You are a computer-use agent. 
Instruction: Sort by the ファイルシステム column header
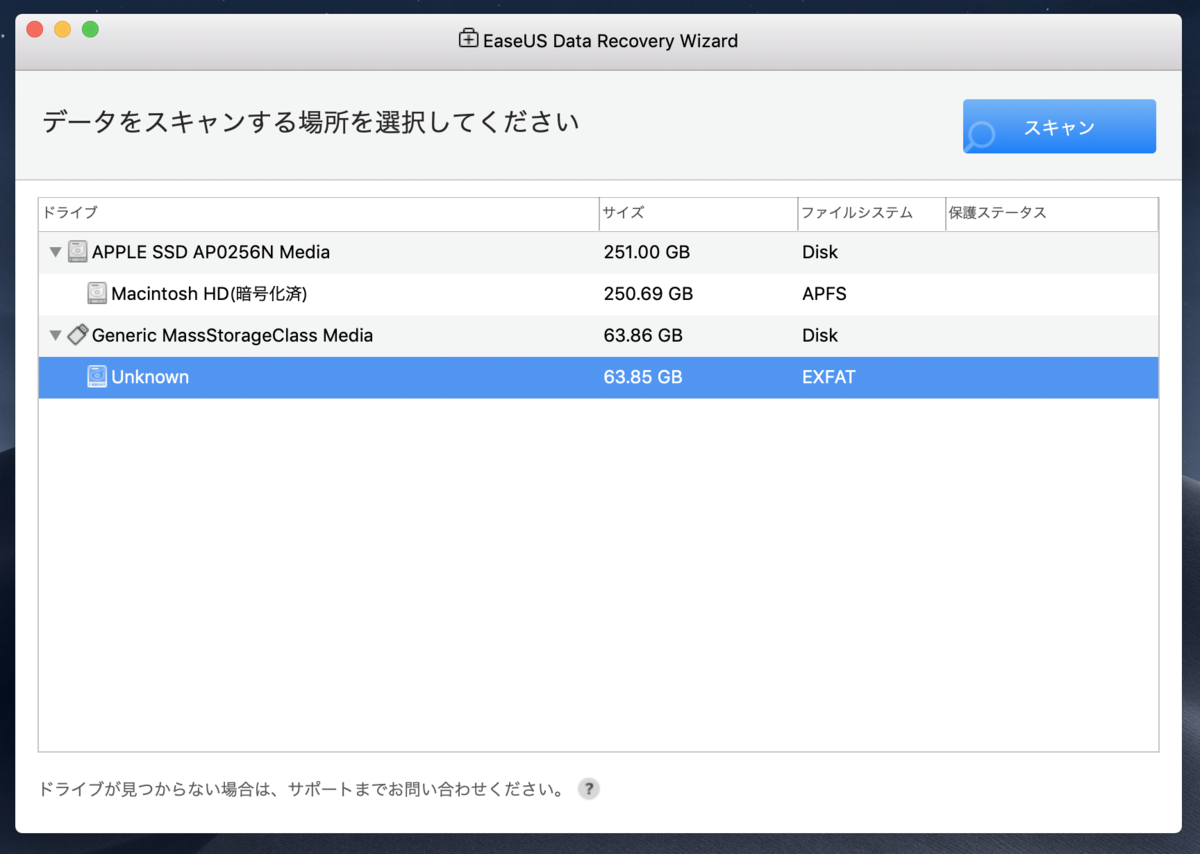[871, 214]
